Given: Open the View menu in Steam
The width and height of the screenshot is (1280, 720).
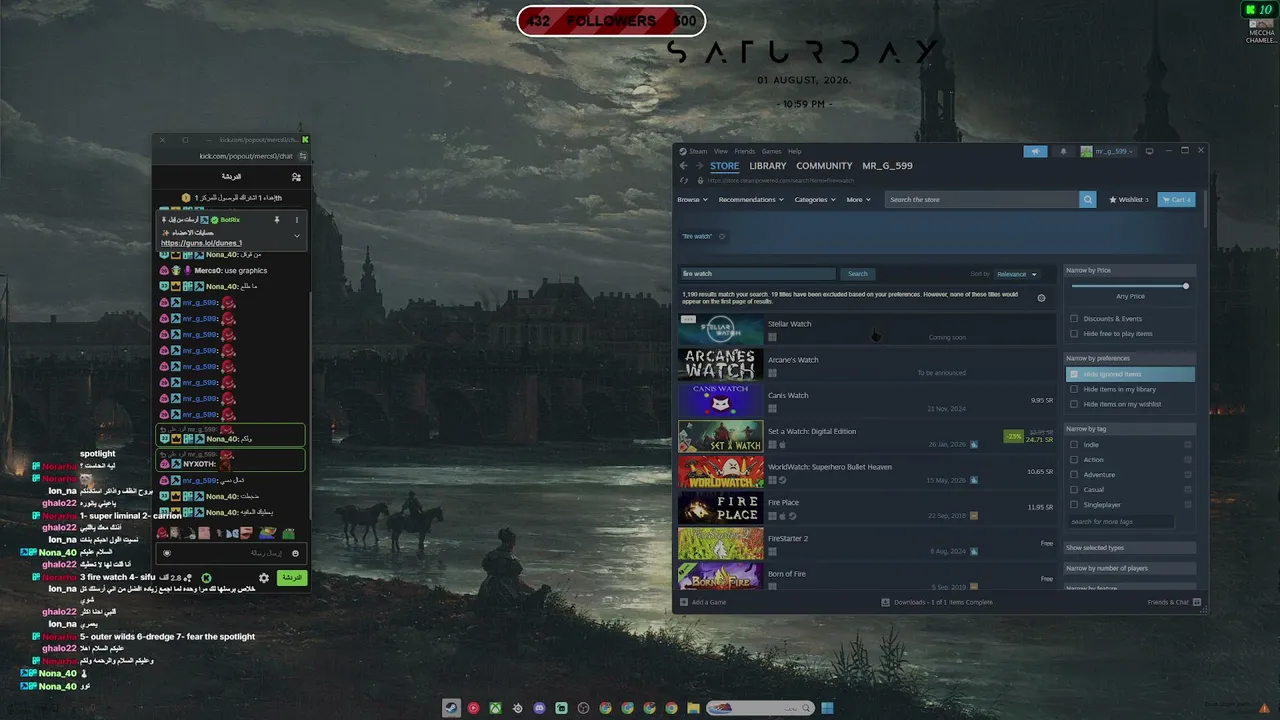Looking at the screenshot, I should click(720, 151).
